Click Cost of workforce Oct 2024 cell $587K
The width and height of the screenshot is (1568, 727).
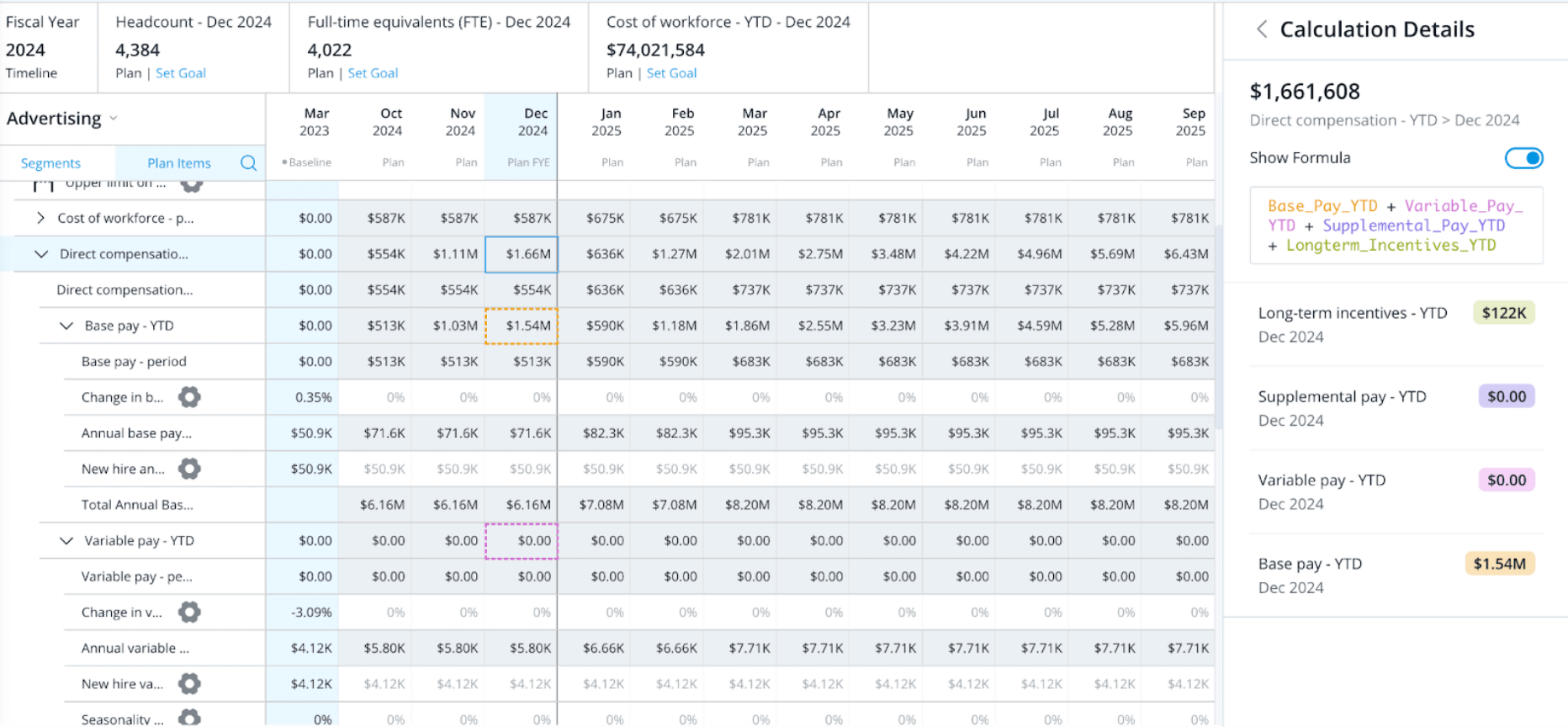(x=375, y=218)
